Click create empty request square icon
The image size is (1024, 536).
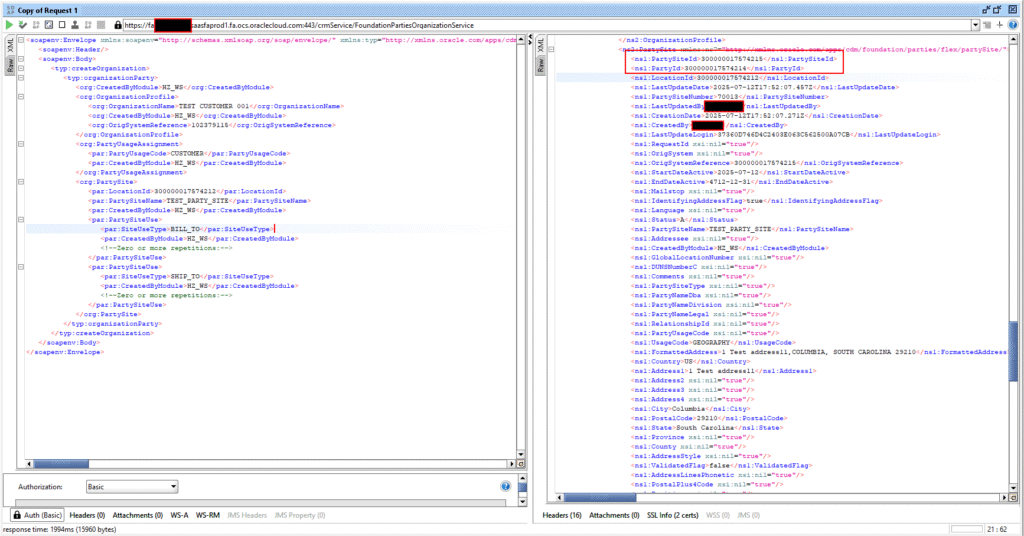pyautogui.click(x=62, y=25)
